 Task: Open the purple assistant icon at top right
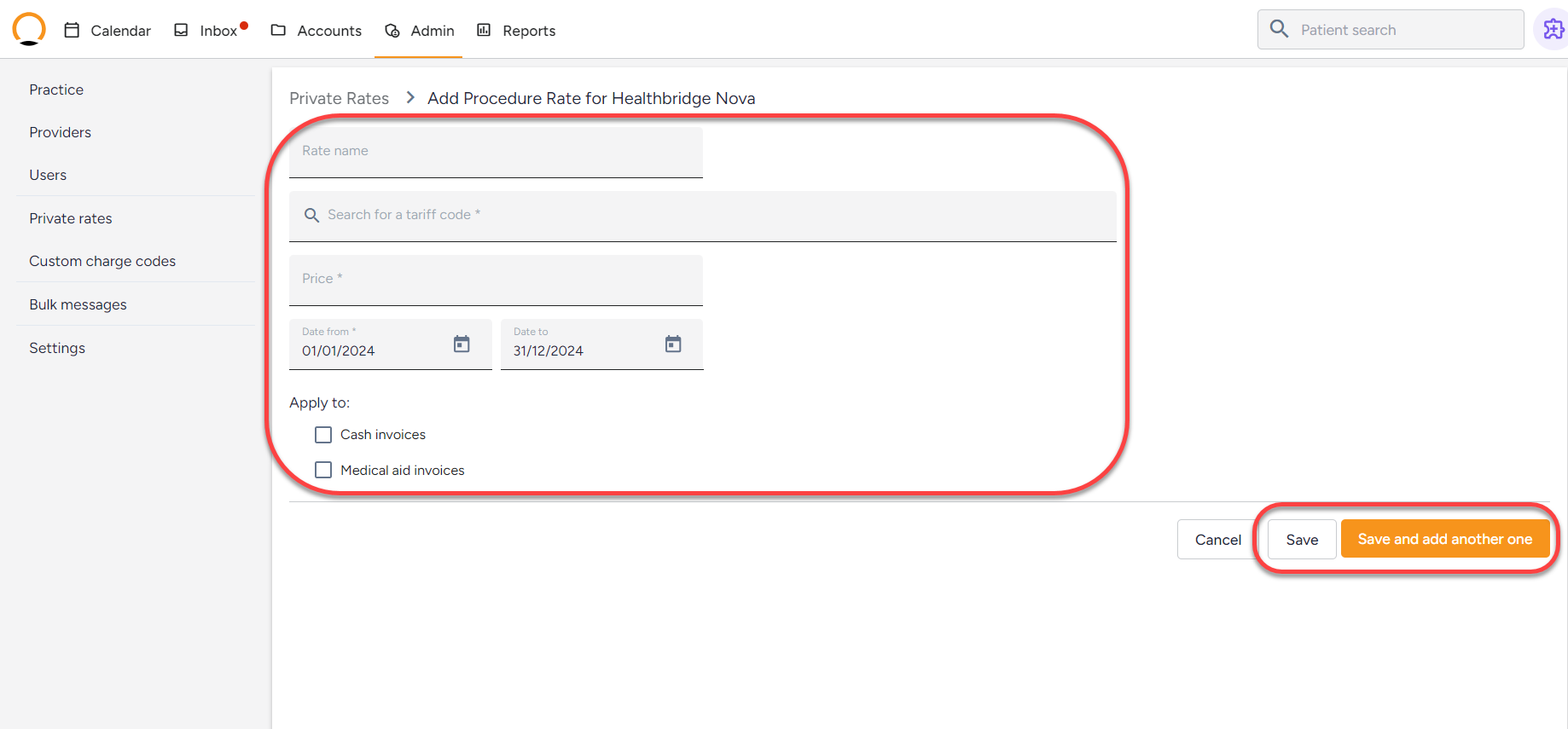1553,30
